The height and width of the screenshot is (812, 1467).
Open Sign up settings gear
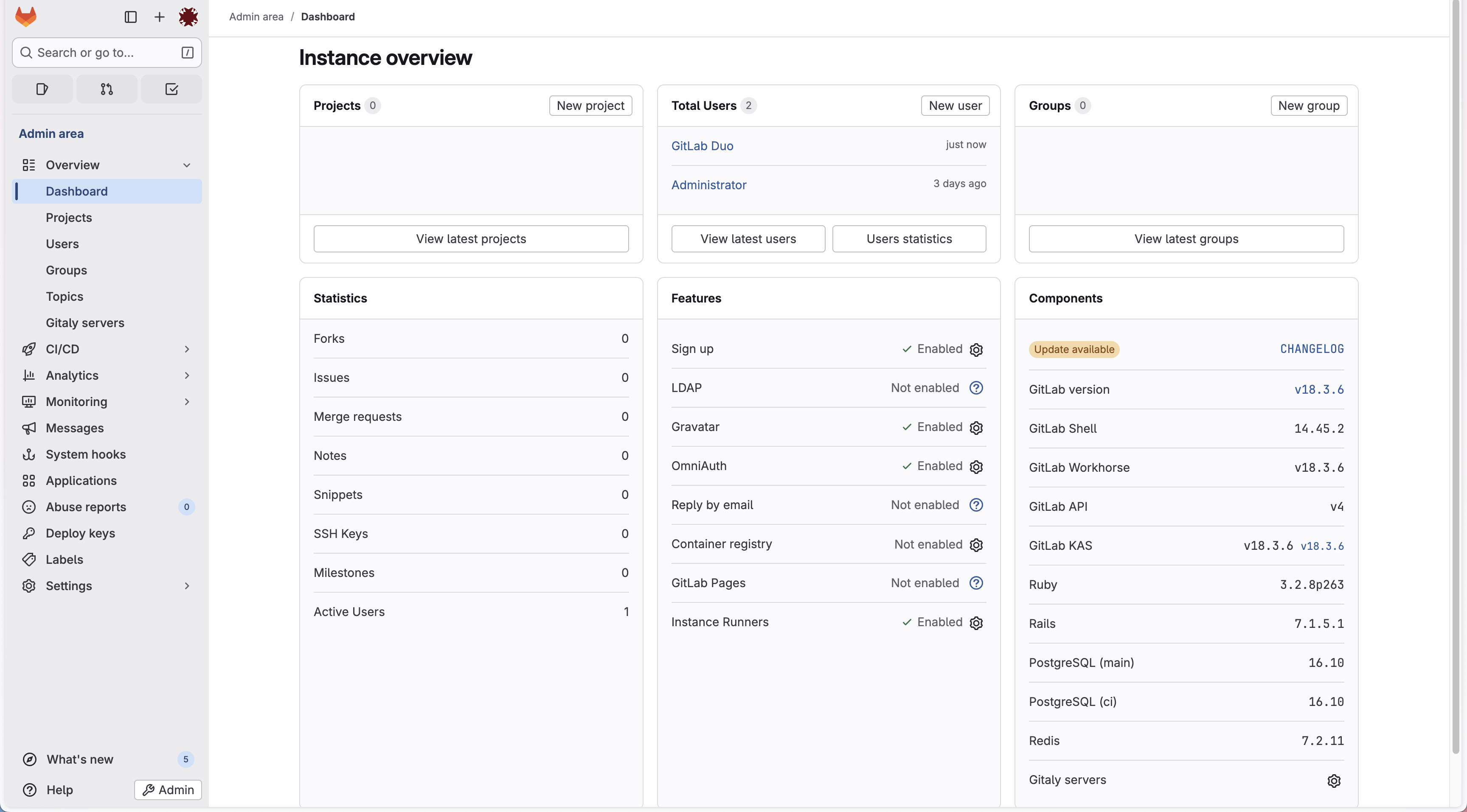coord(975,350)
